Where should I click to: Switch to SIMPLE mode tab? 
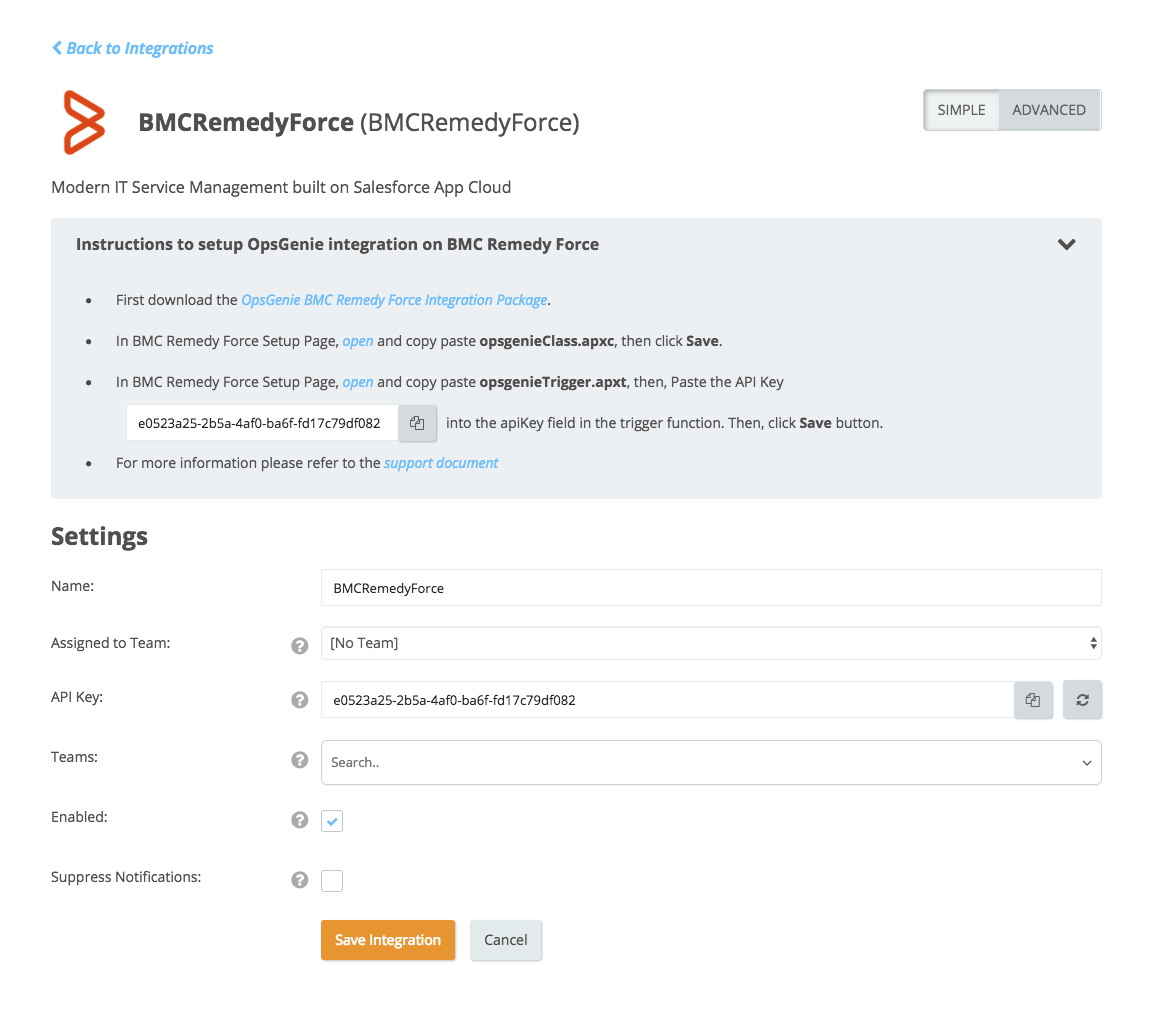[961, 110]
